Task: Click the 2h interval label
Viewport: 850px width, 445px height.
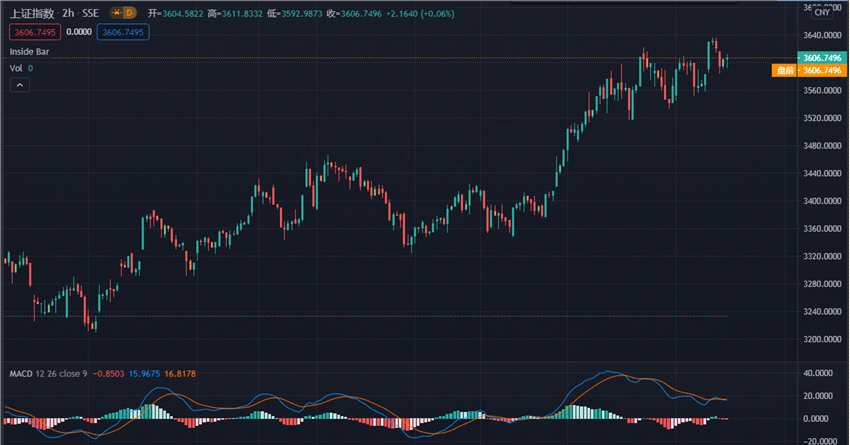Action: tap(67, 15)
